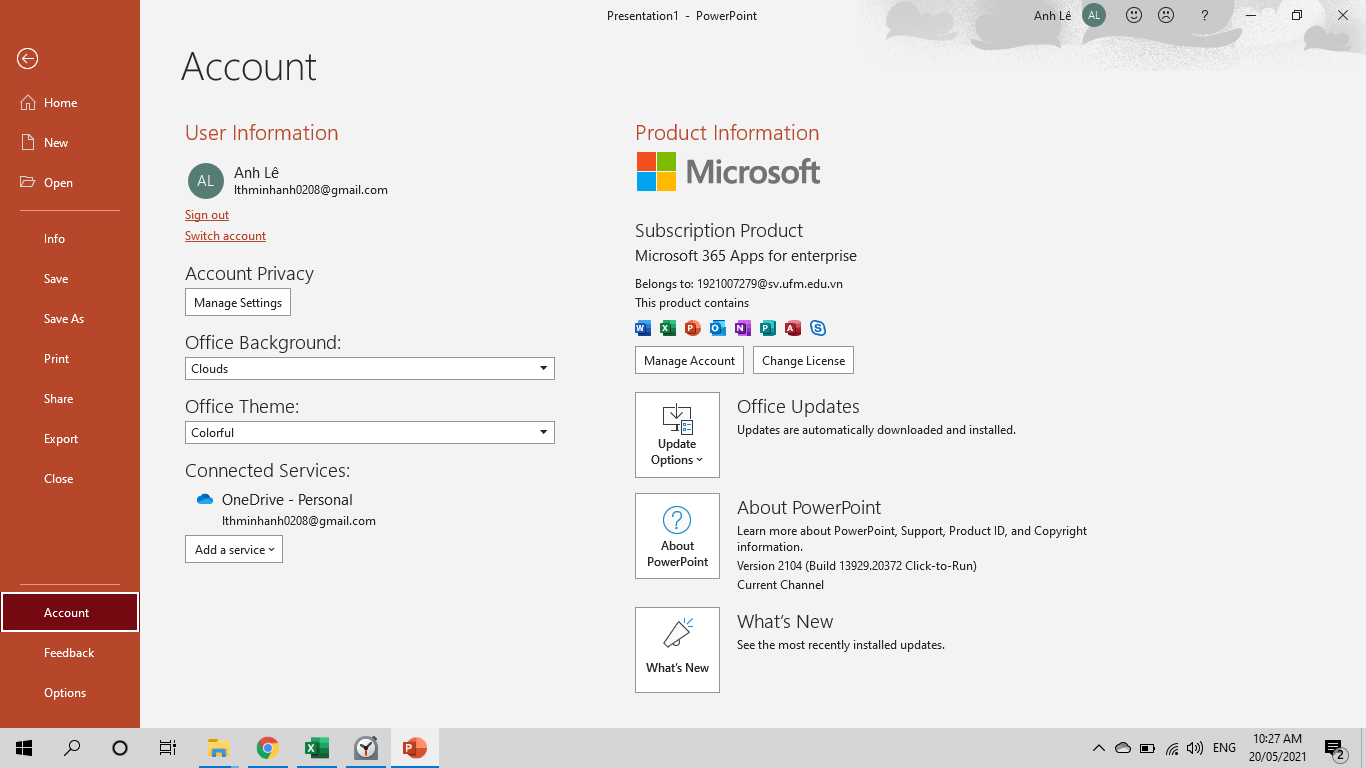The image size is (1366, 768).
Task: Choose Save As in the sidebar
Action: [x=70, y=319]
